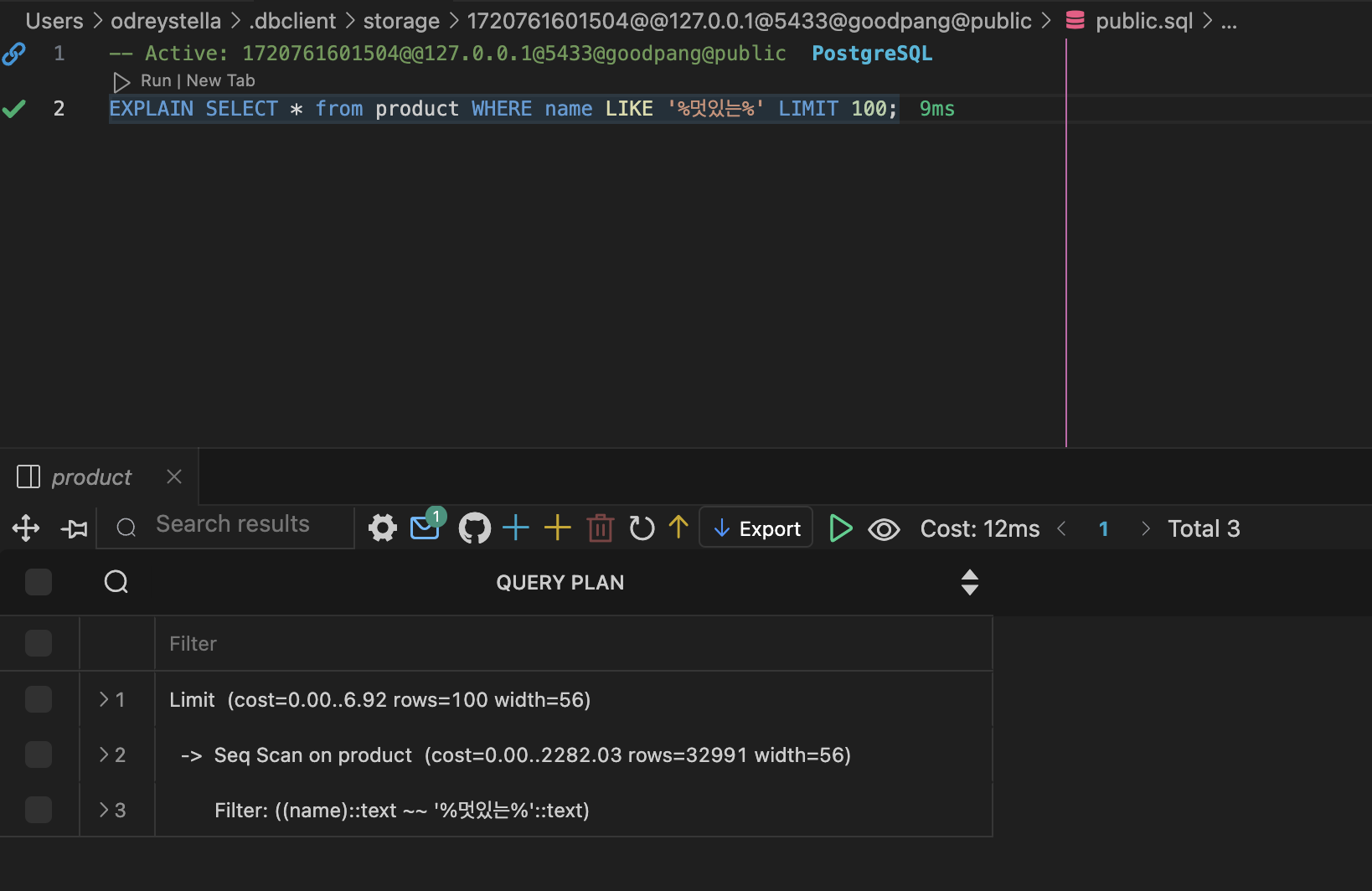The height and width of the screenshot is (891, 1372).
Task: Click the column search magnifier icon in header
Action: click(x=116, y=582)
